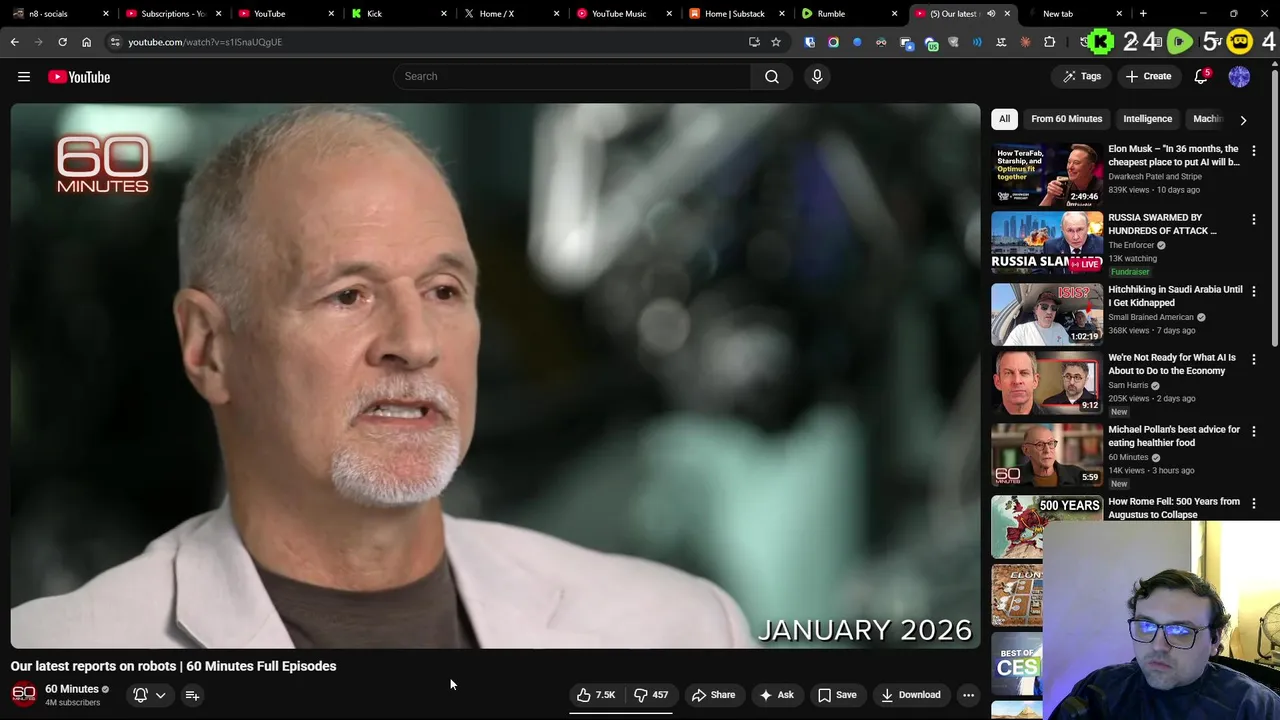Open How Rome Fell video title
Screen dimensions: 1280x720
coord(1174,508)
